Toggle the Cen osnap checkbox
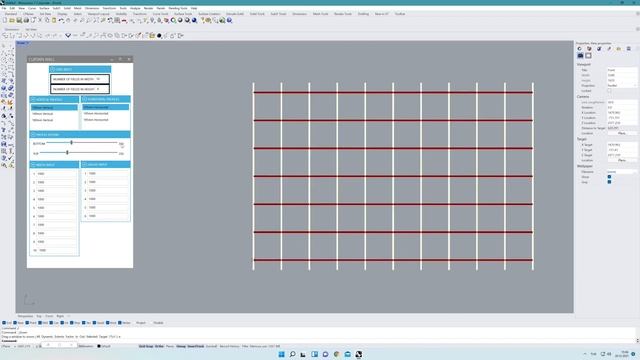640x360 pixels. (51, 322)
